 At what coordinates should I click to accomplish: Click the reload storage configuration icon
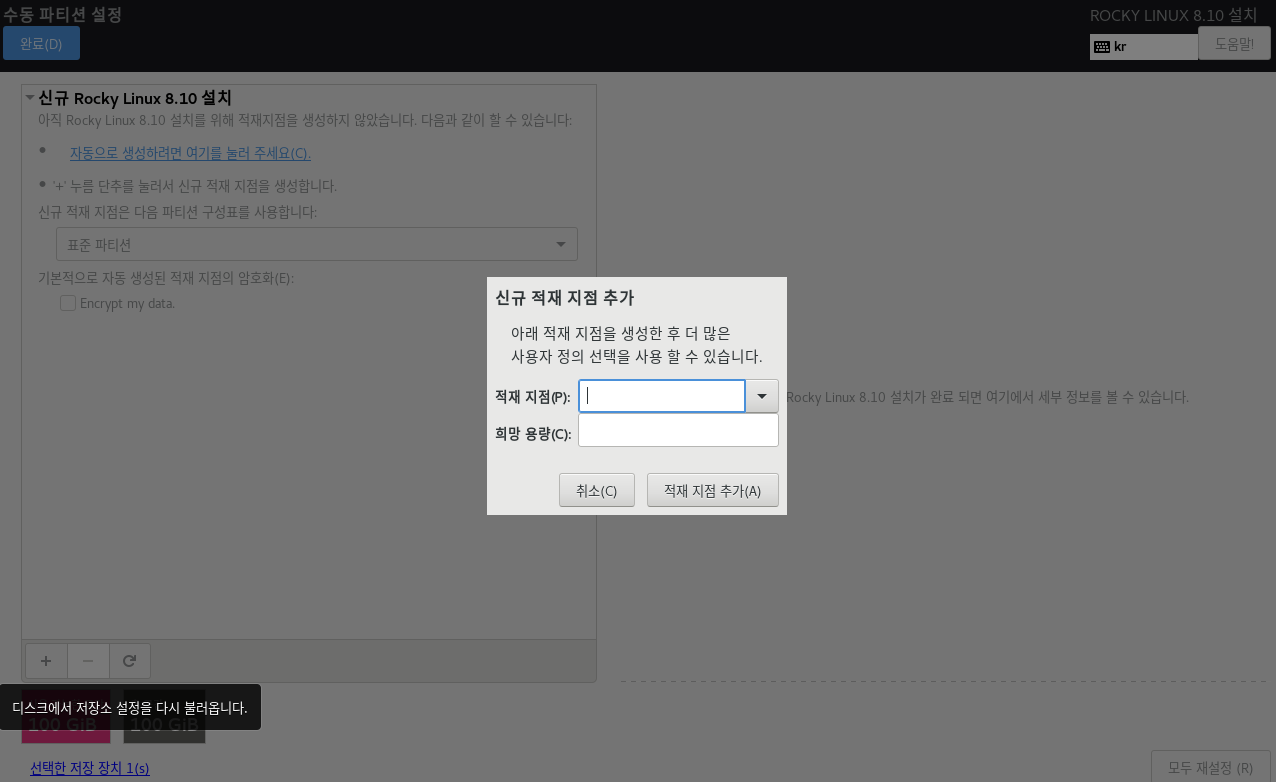130,661
